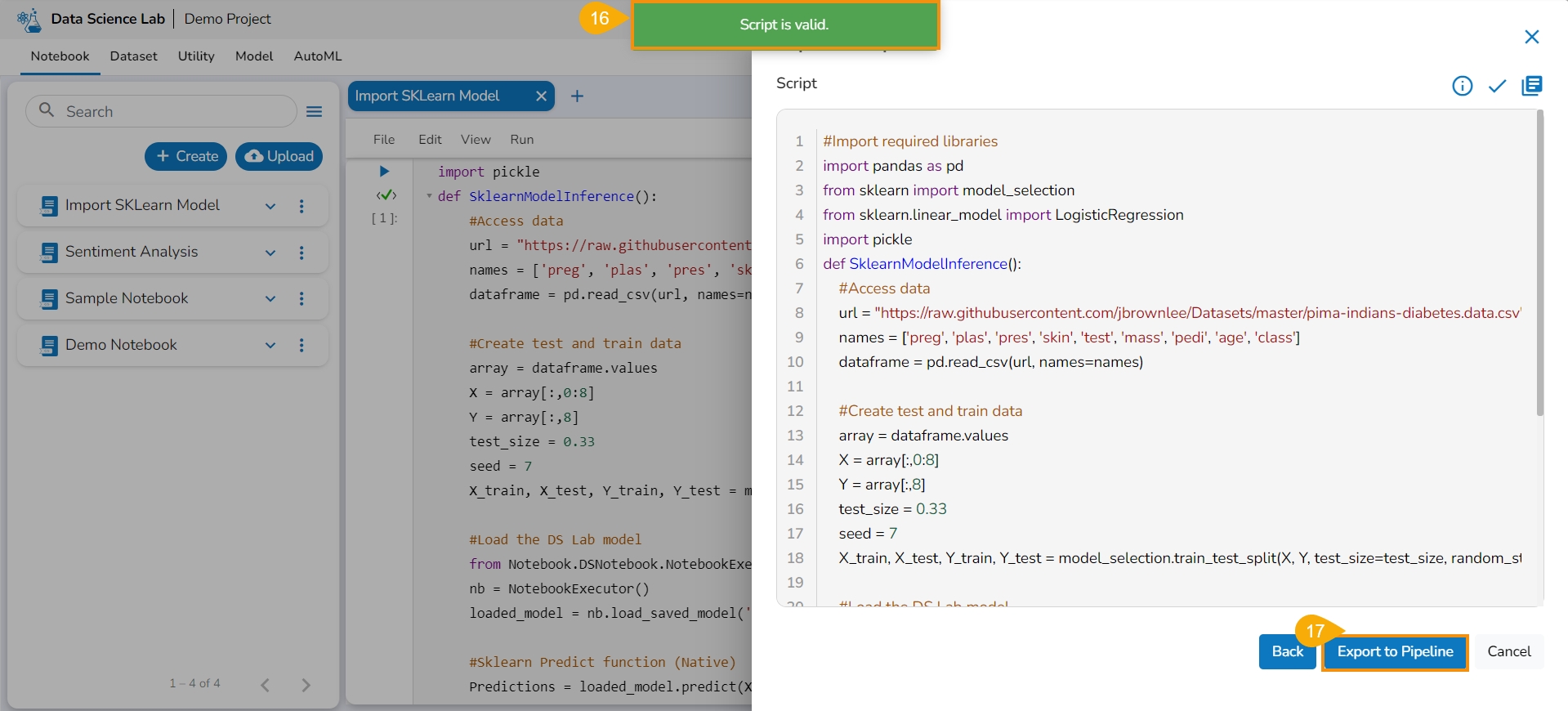Collapse the SklearnModelInference function definition

[x=429, y=196]
